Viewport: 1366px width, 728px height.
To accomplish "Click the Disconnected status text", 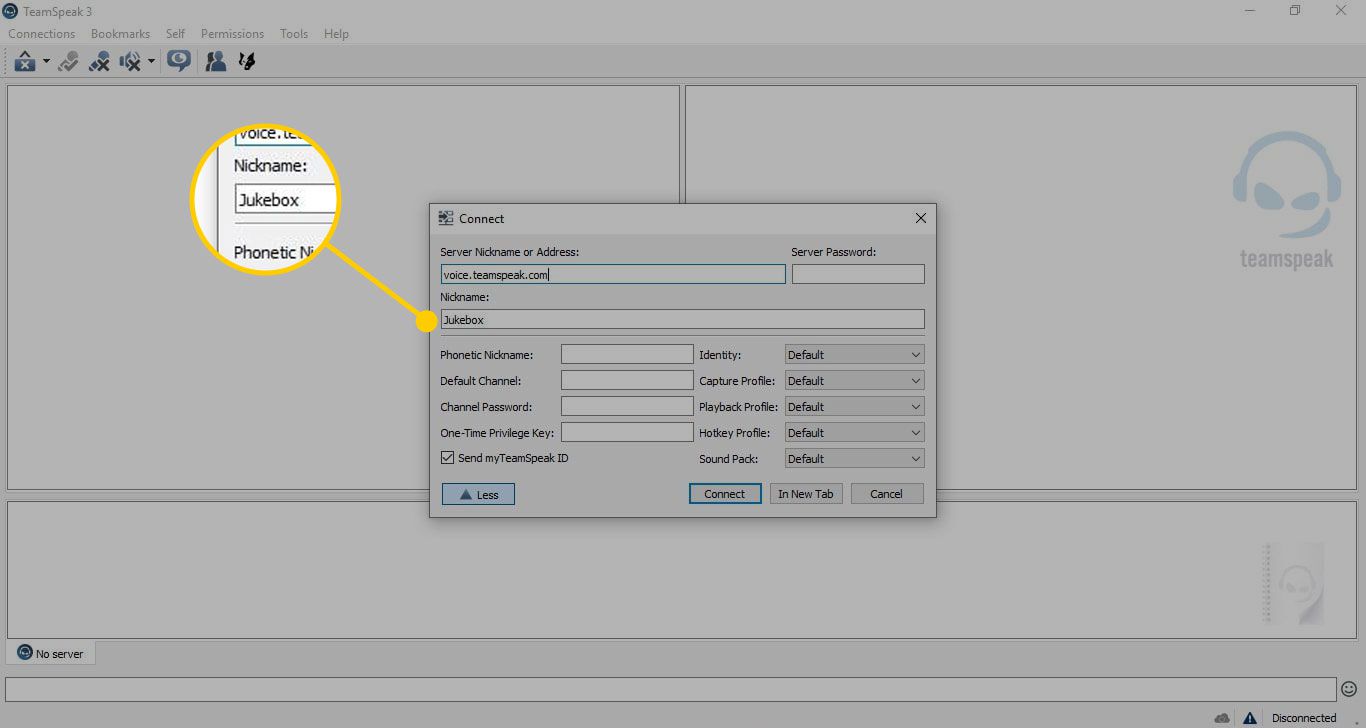I will (1304, 718).
